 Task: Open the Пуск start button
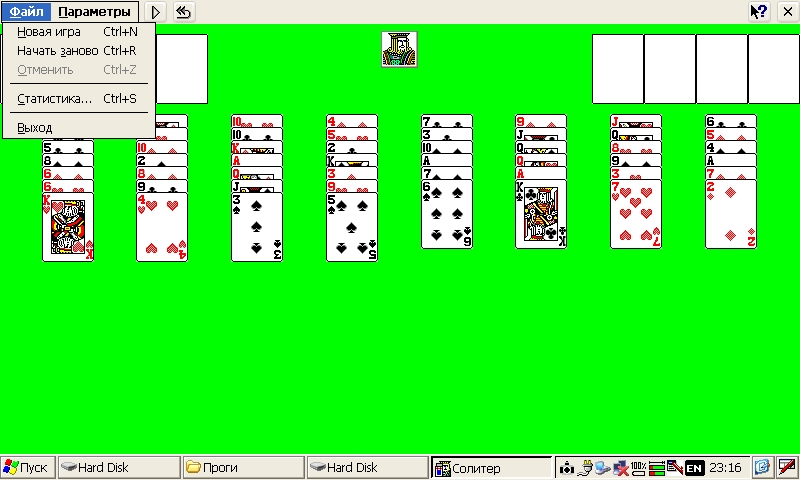(x=28, y=467)
